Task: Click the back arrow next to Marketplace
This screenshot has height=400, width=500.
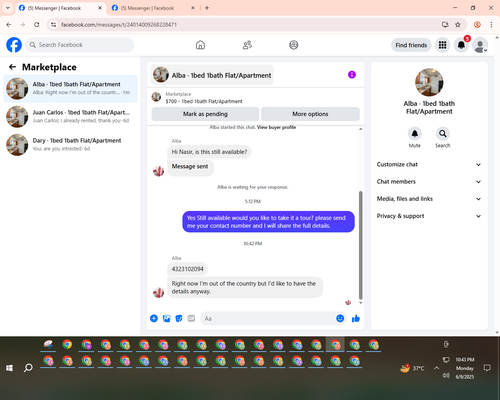Action: pyautogui.click(x=13, y=67)
